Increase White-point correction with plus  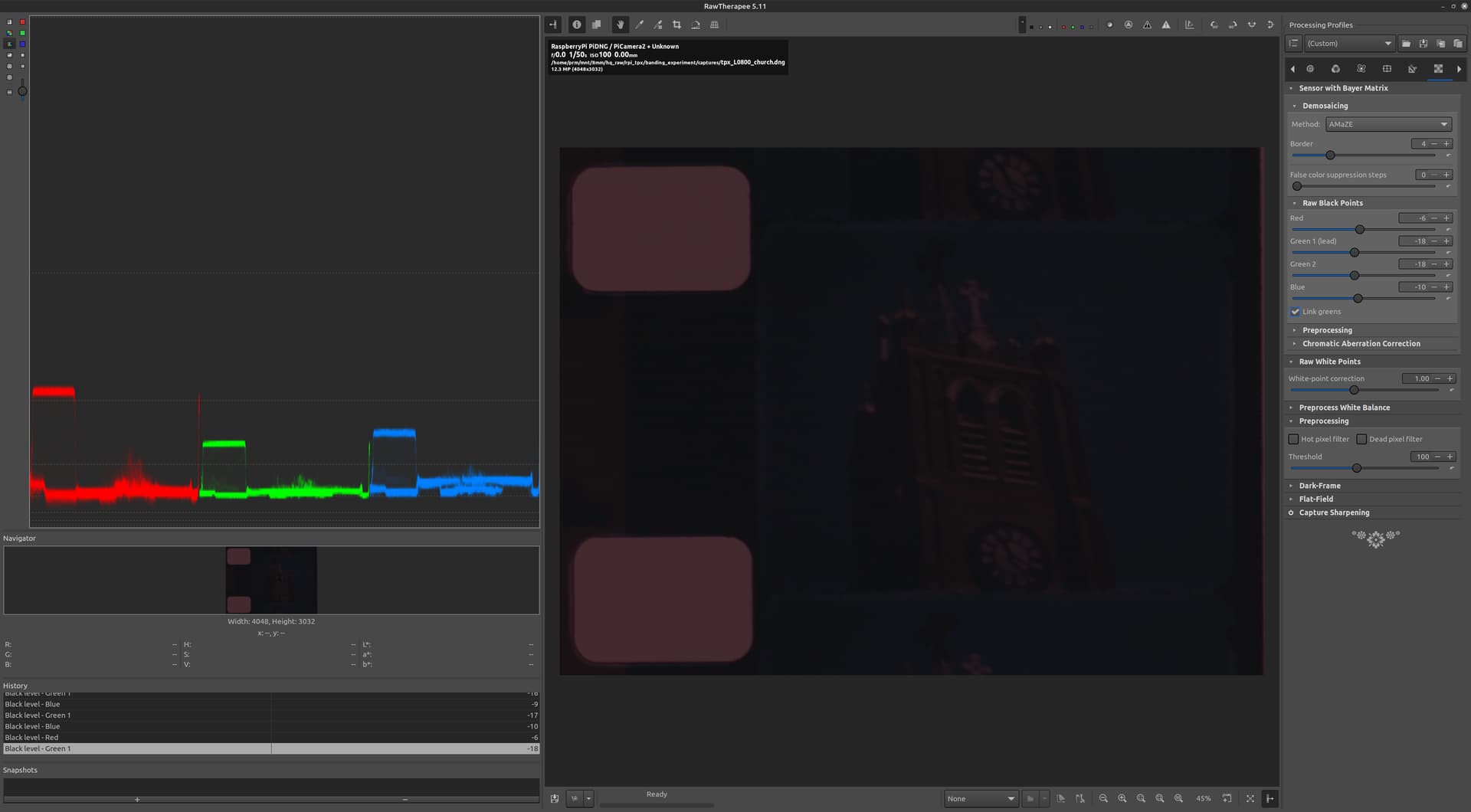[x=1450, y=378]
